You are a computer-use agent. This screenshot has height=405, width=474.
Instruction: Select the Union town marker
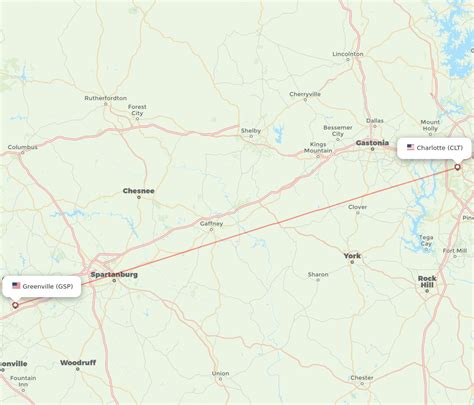(220, 379)
